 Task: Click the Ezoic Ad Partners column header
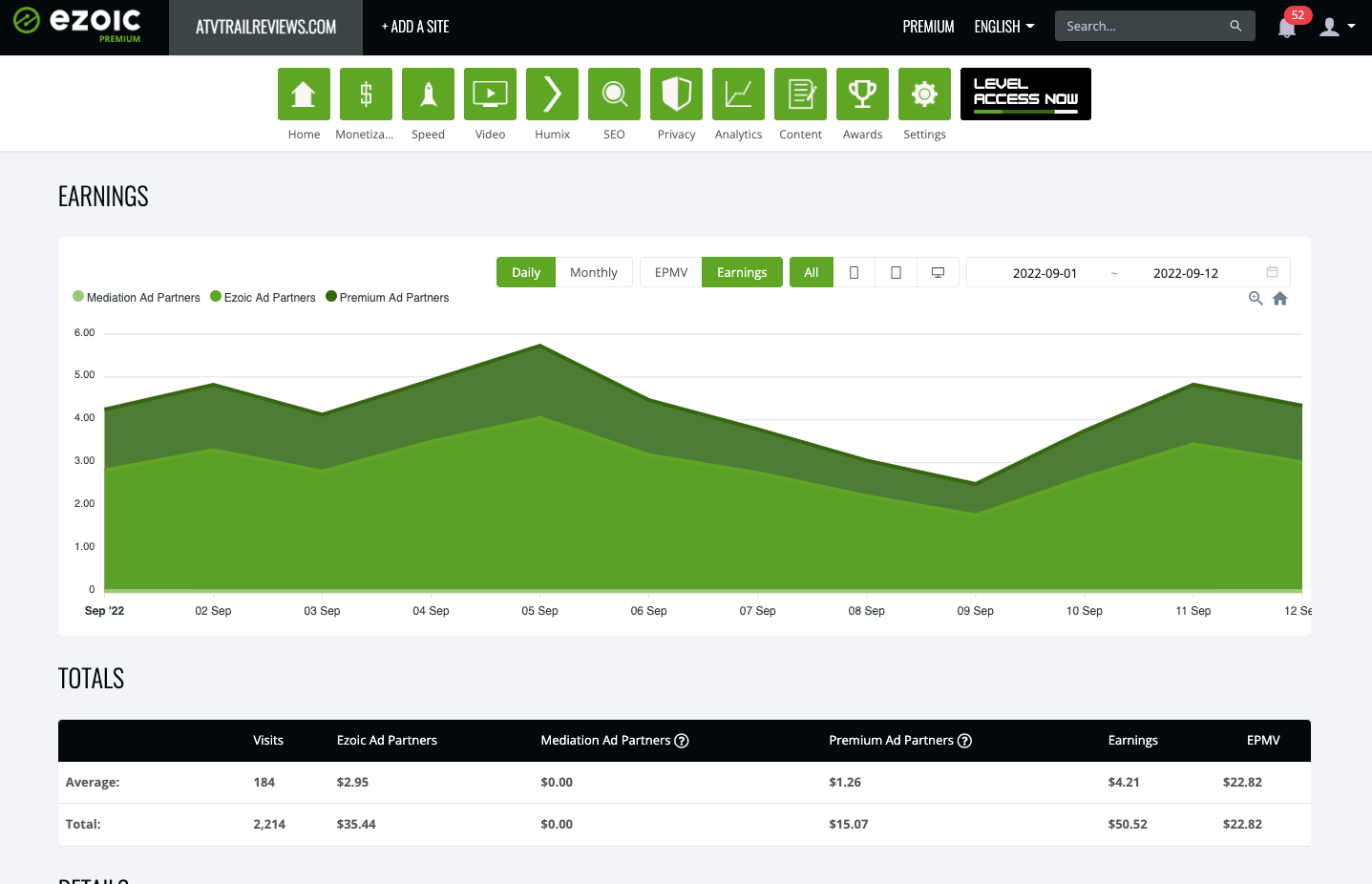tap(387, 740)
